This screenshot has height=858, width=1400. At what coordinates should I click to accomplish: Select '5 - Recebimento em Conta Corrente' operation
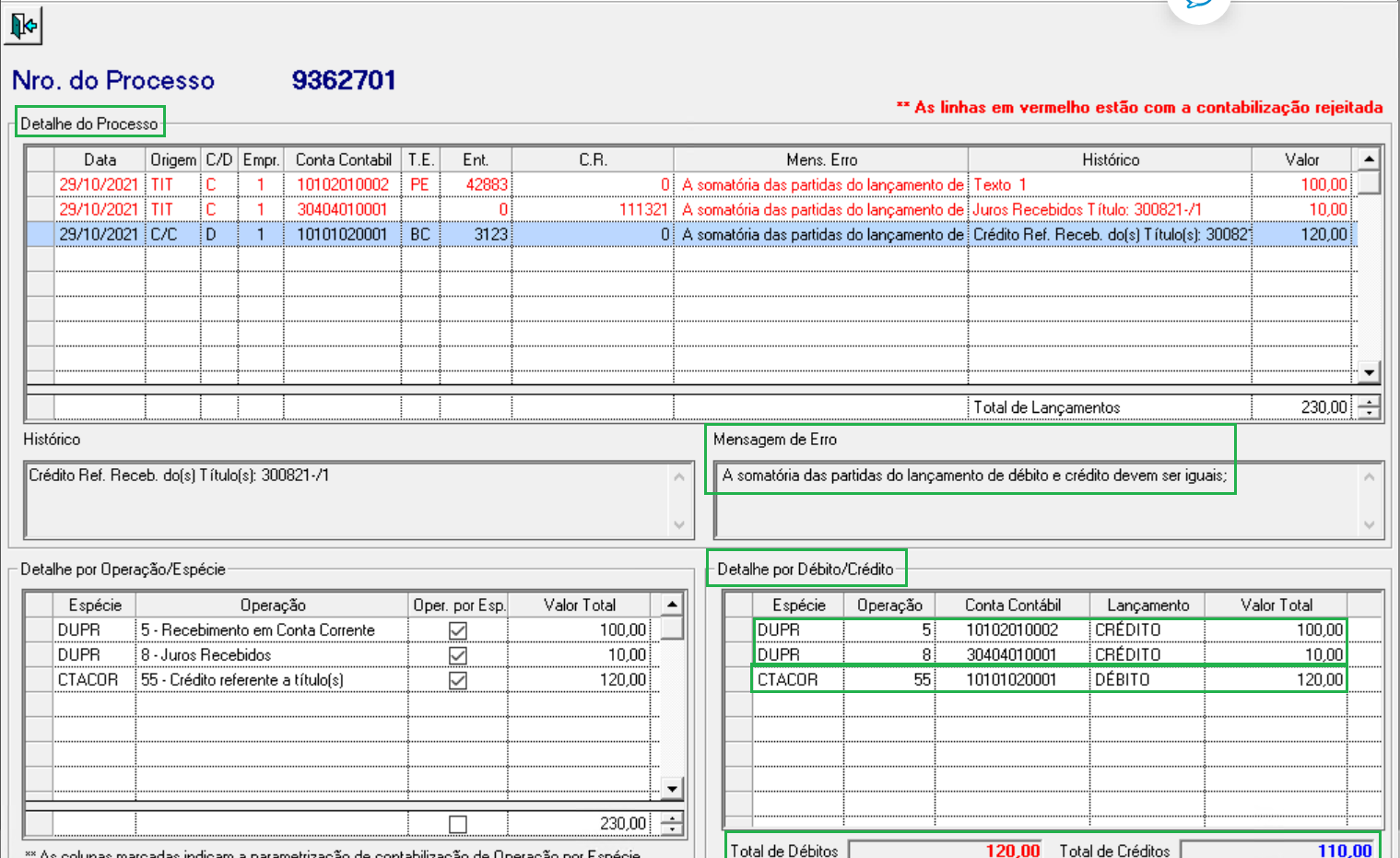point(272,630)
